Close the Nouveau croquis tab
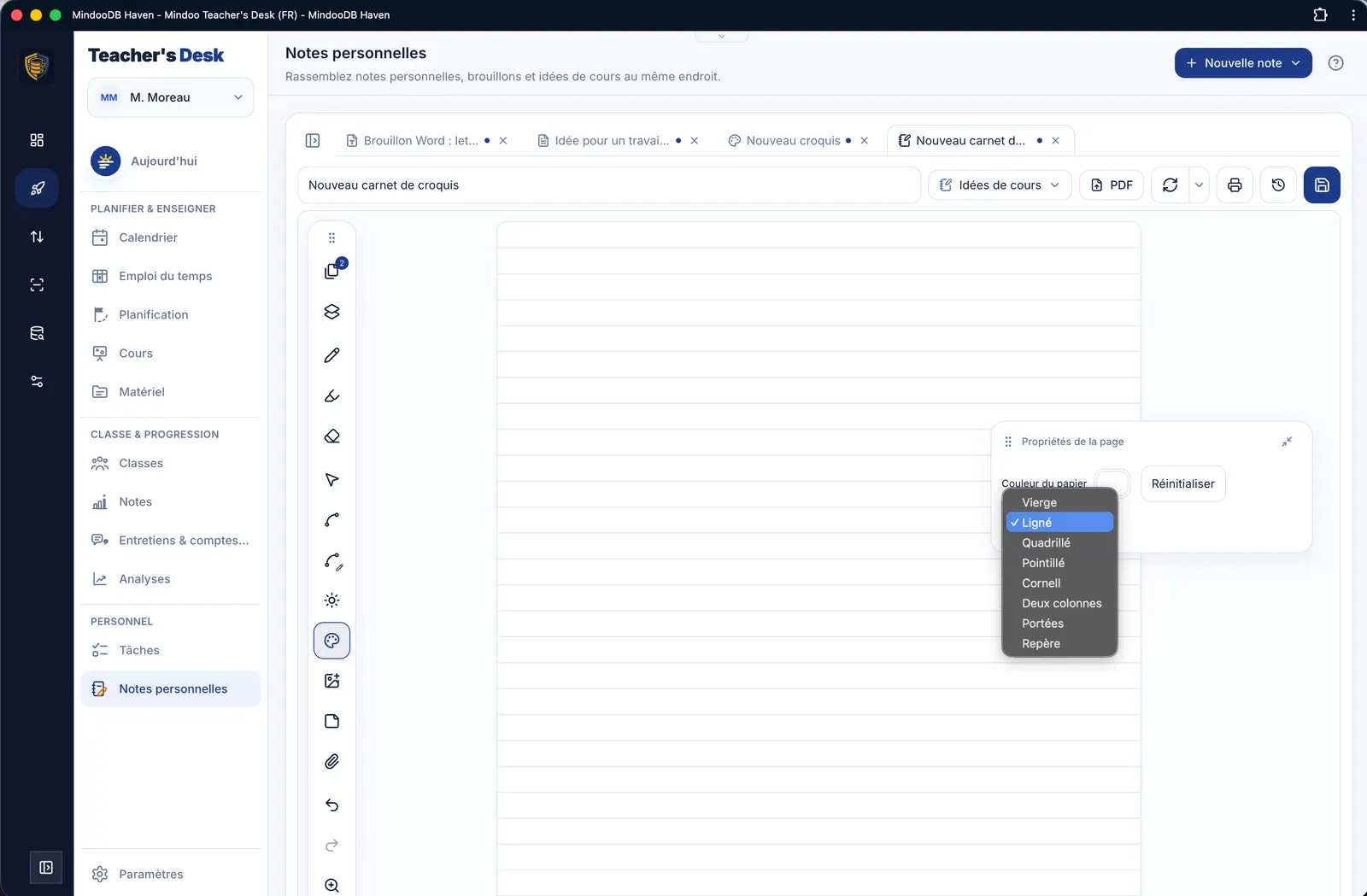The image size is (1367, 896). coord(865,141)
